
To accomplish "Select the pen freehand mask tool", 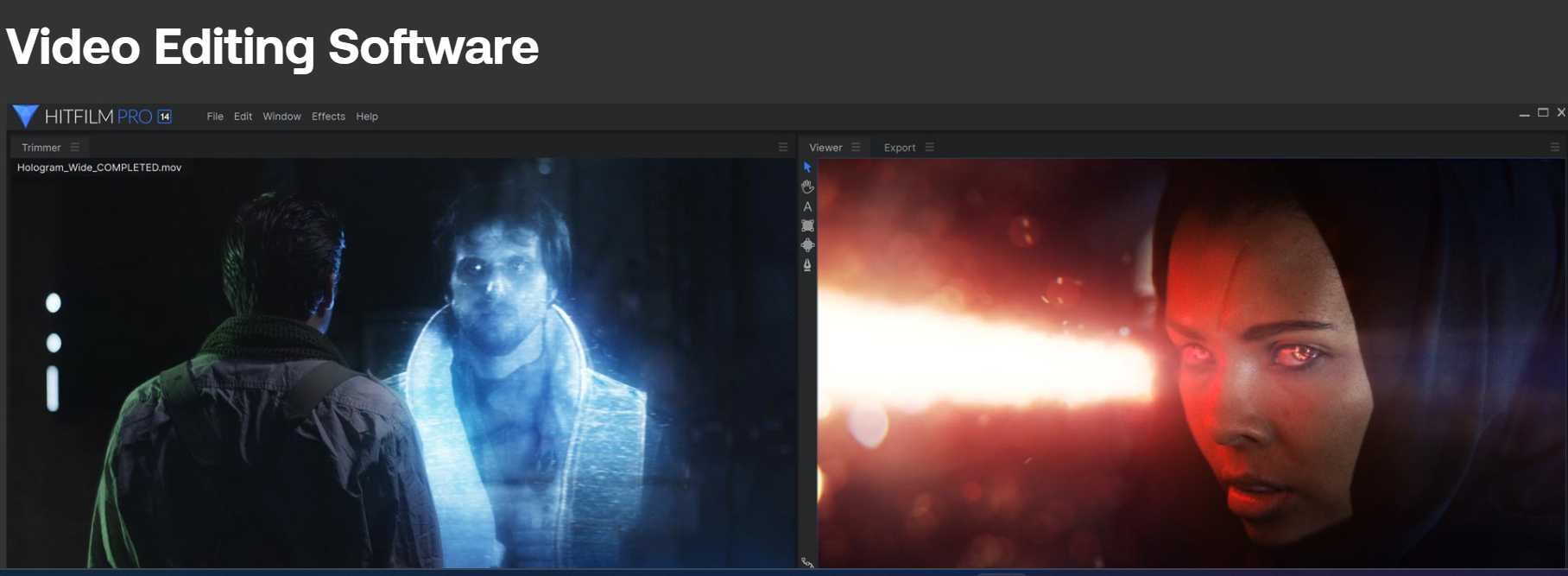I will (807, 265).
